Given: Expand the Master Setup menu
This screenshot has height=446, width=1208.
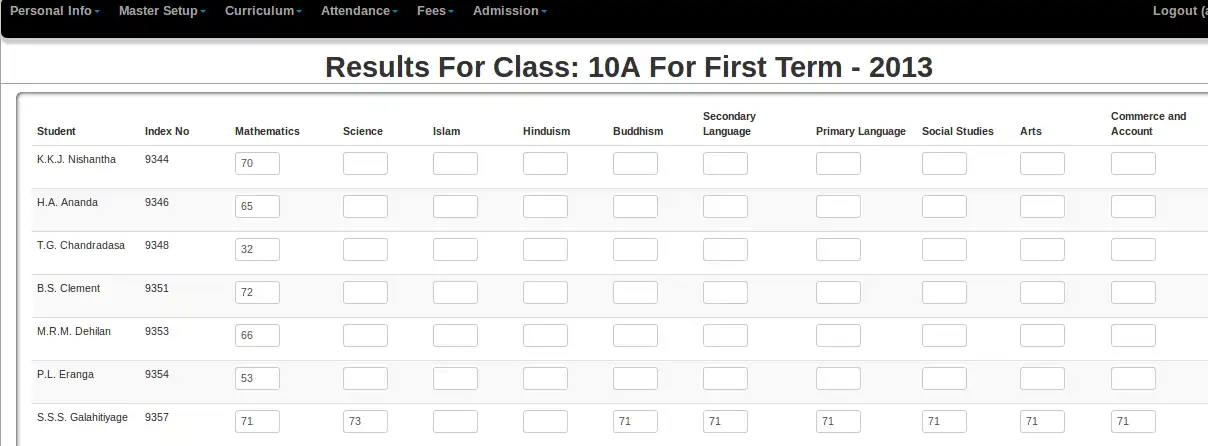Looking at the screenshot, I should point(162,11).
